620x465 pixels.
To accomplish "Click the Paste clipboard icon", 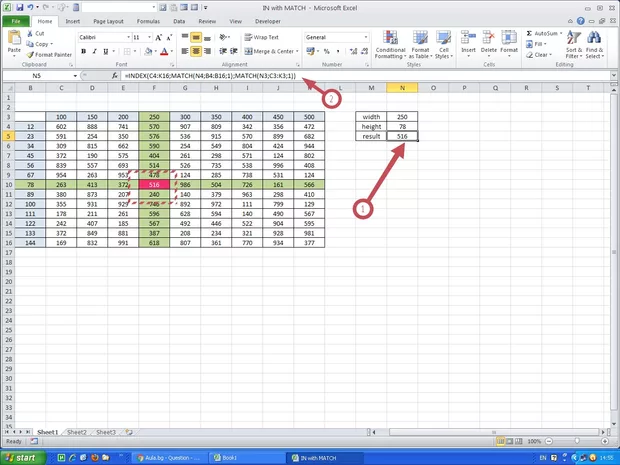I will pyautogui.click(x=14, y=38).
